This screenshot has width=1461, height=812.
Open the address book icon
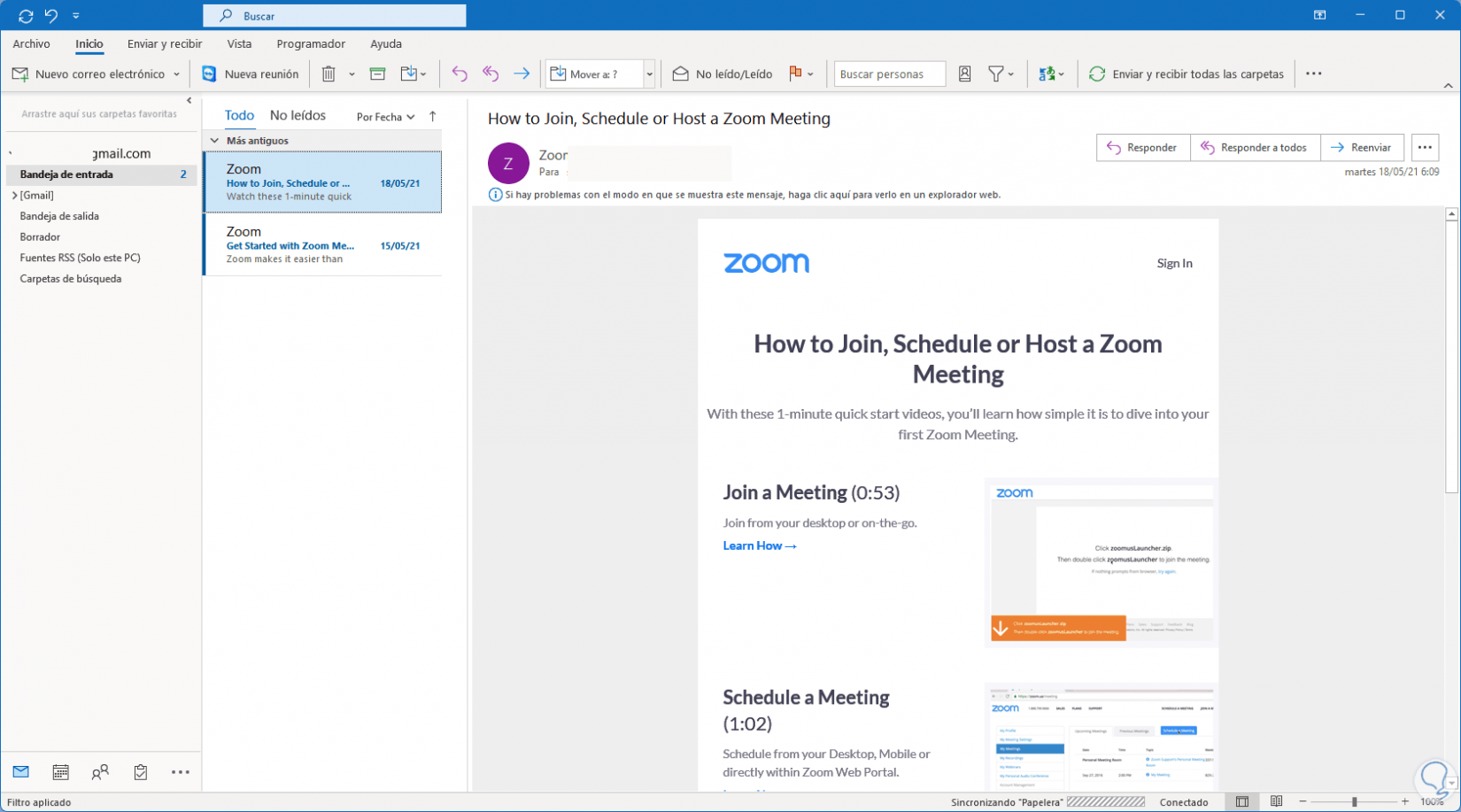[965, 74]
